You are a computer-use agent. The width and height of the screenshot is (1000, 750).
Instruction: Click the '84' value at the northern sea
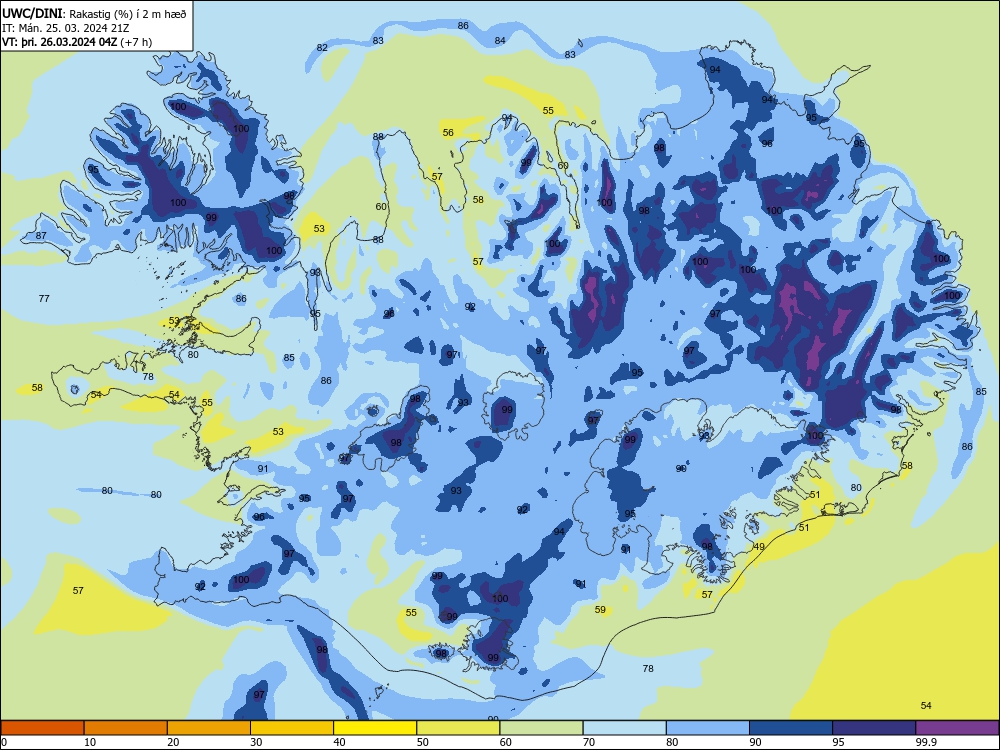500,40
